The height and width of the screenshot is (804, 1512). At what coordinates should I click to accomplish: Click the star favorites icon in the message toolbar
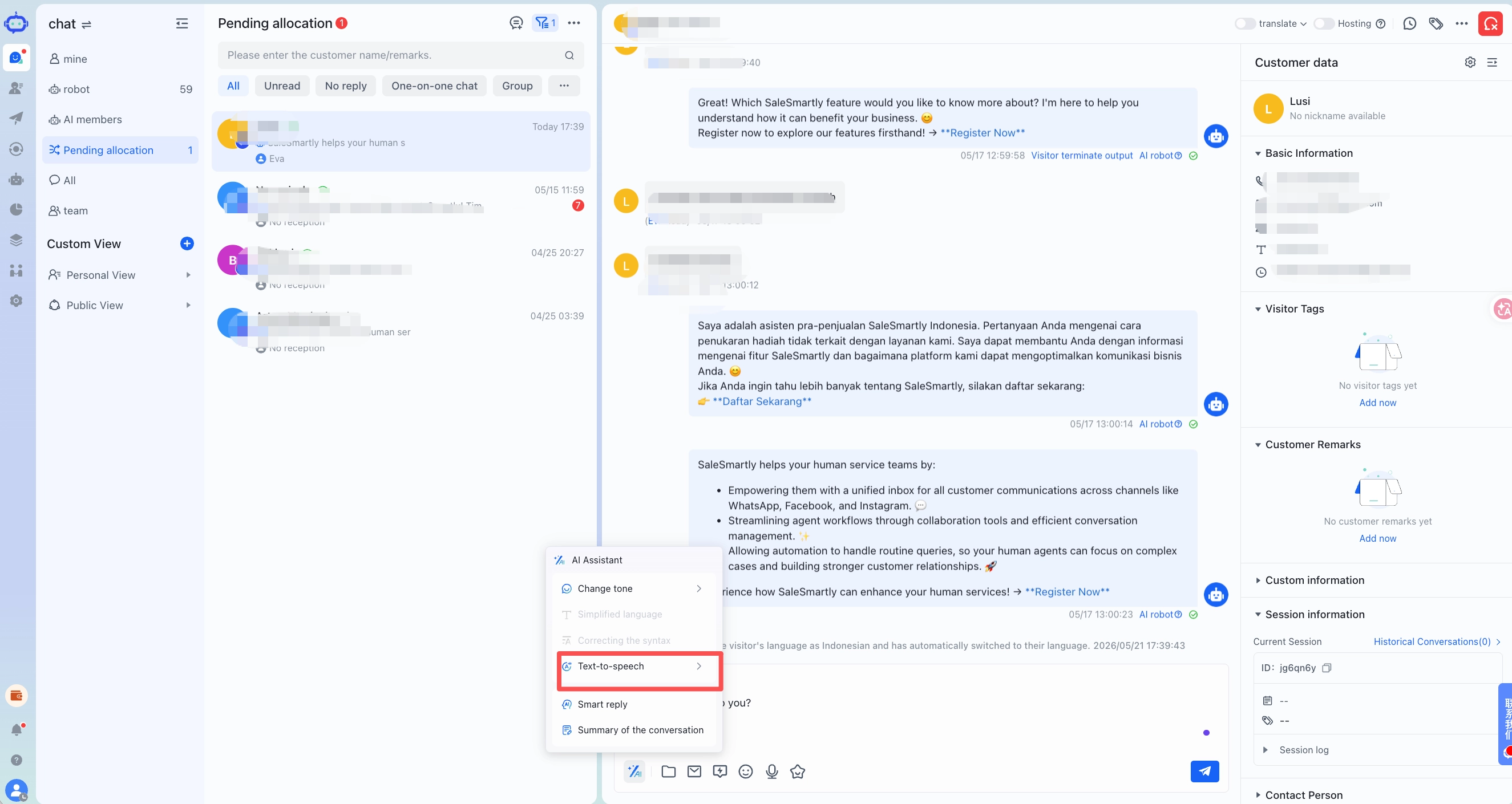[797, 771]
